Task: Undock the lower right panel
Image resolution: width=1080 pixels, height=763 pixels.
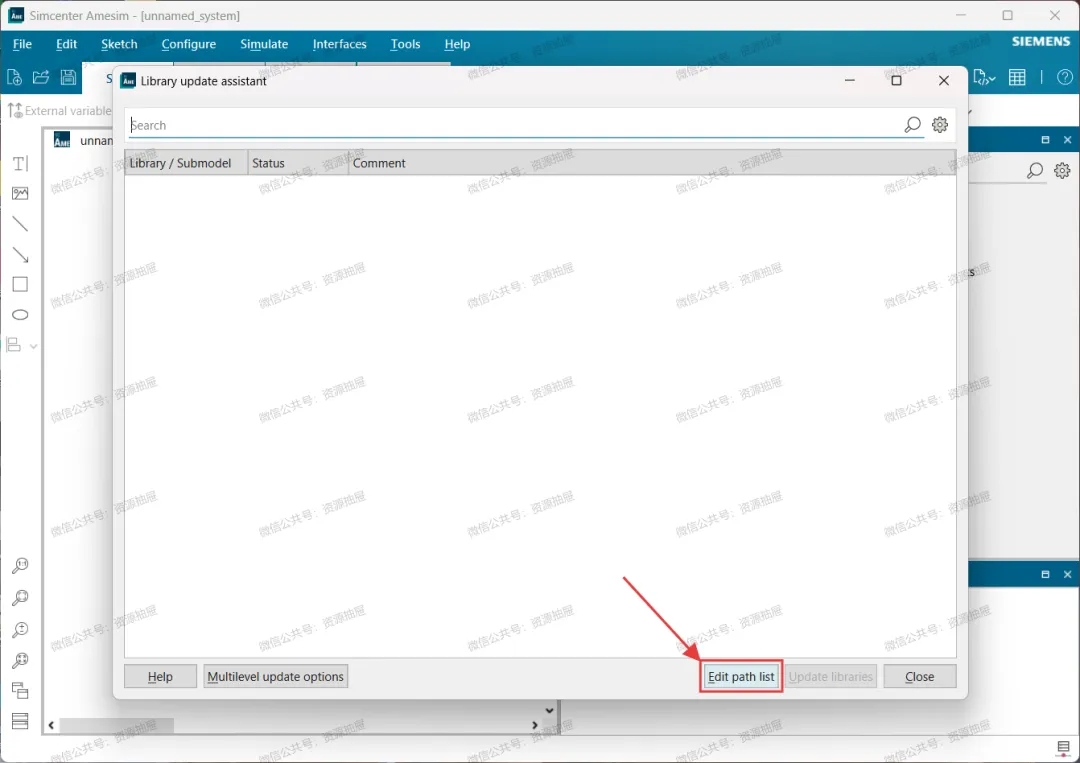Action: (x=1046, y=574)
